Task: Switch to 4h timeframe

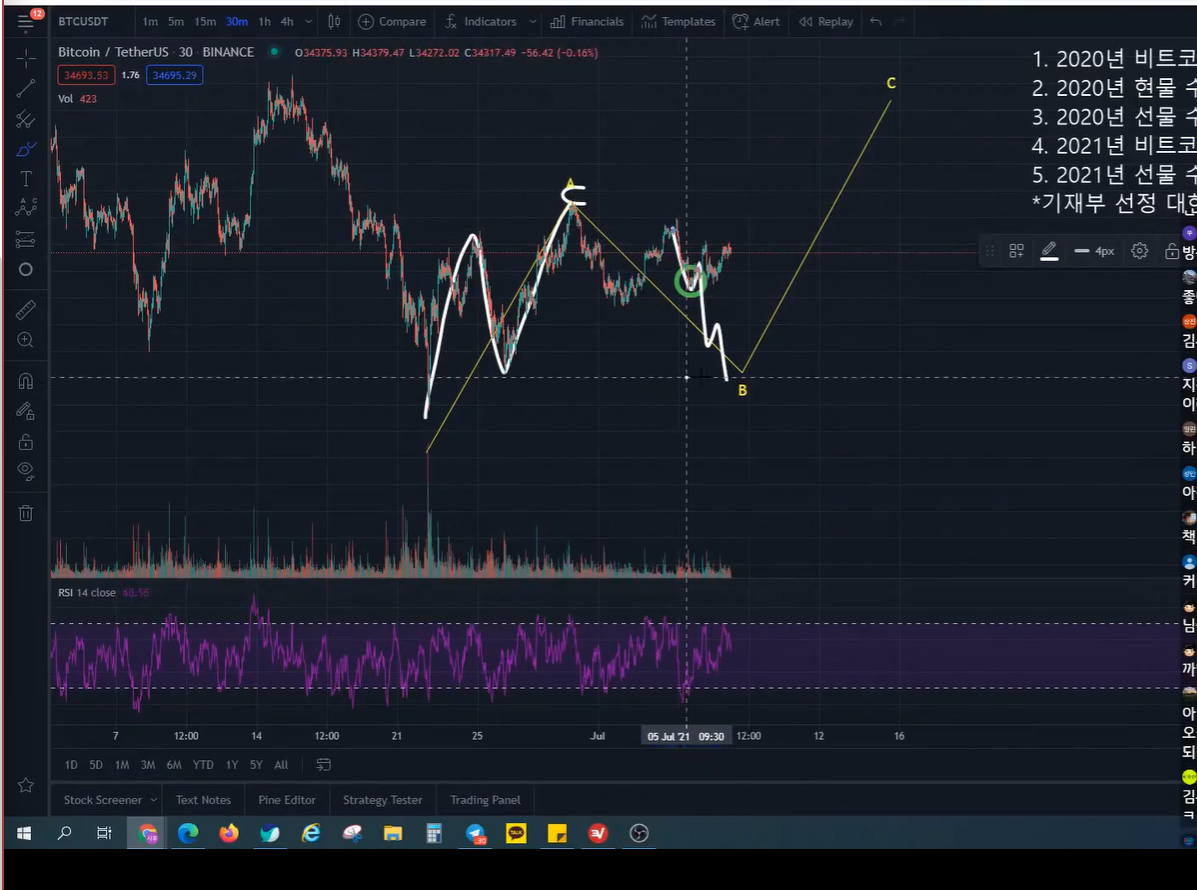Action: tap(287, 21)
